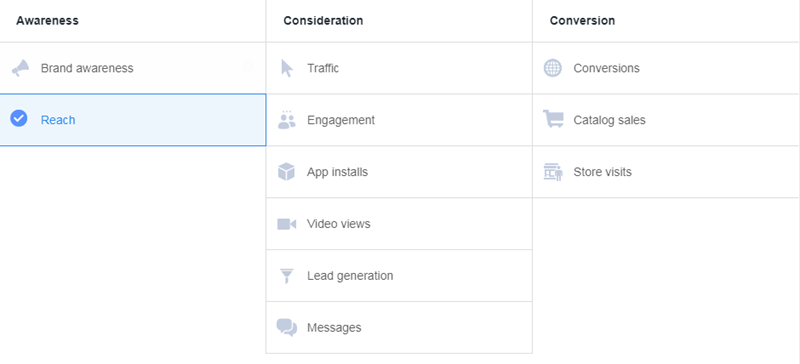The height and width of the screenshot is (364, 800).
Task: Click the blue checkmark next to Reach
Action: [19, 118]
